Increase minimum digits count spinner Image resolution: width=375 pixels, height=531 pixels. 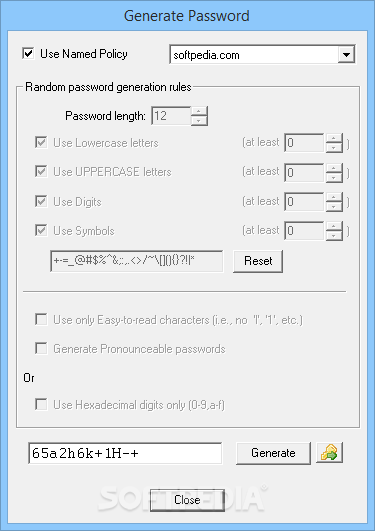pyautogui.click(x=334, y=197)
